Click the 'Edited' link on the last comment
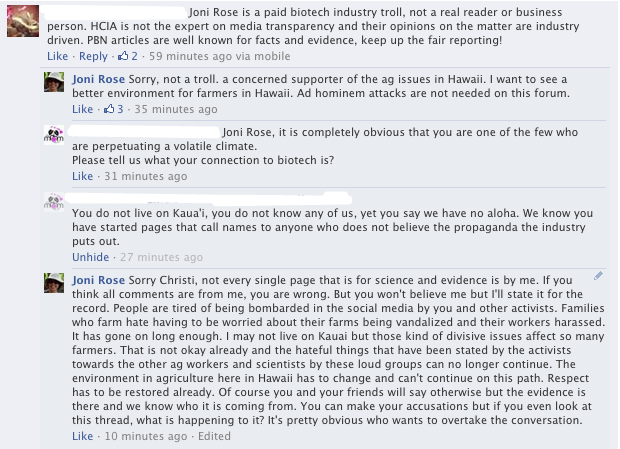The image size is (620, 449). coord(213,439)
